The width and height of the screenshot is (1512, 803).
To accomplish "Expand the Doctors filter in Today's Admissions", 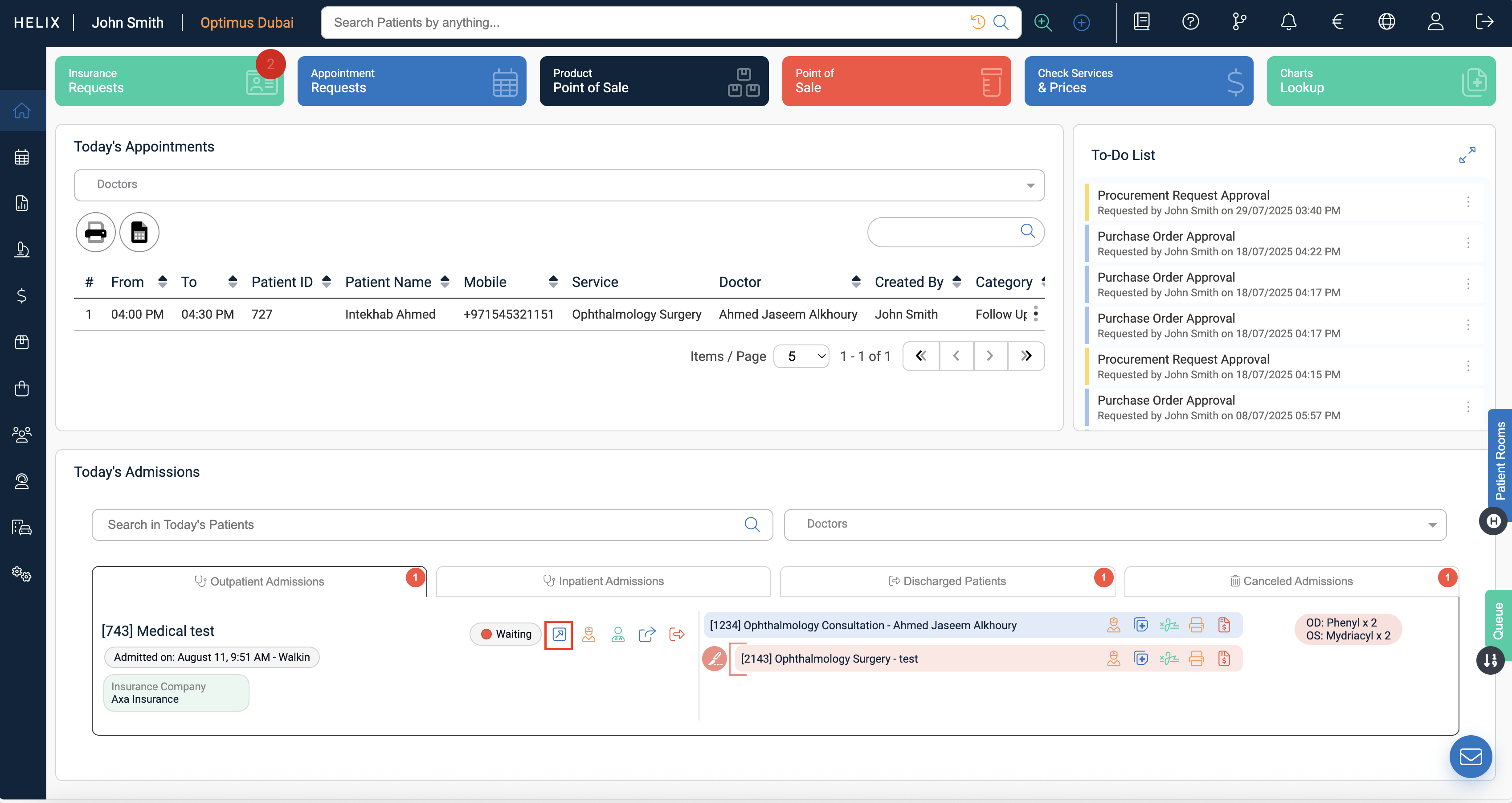I will point(1115,524).
